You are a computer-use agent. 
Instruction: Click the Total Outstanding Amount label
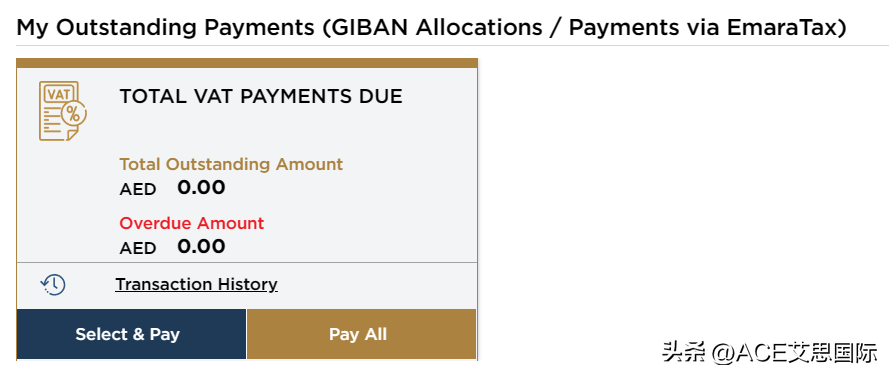[x=231, y=165]
